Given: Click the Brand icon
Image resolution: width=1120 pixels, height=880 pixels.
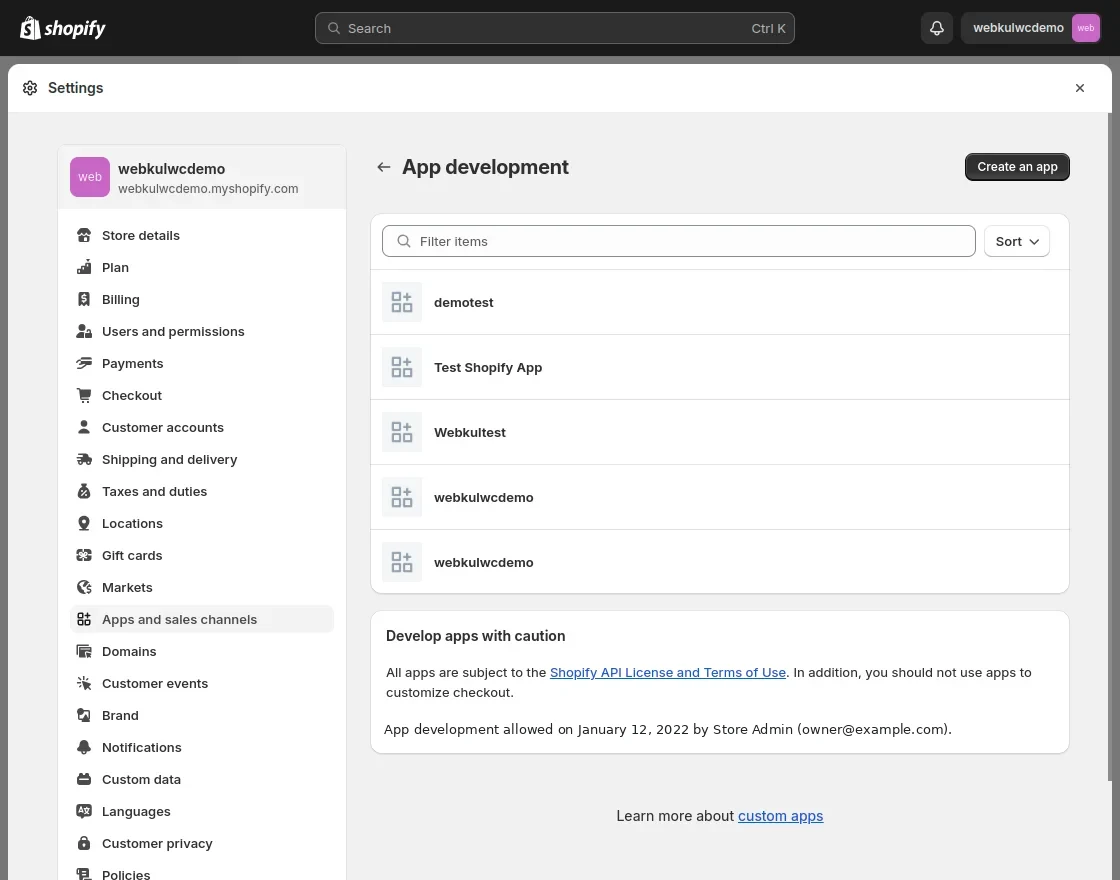Looking at the screenshot, I should pos(84,715).
